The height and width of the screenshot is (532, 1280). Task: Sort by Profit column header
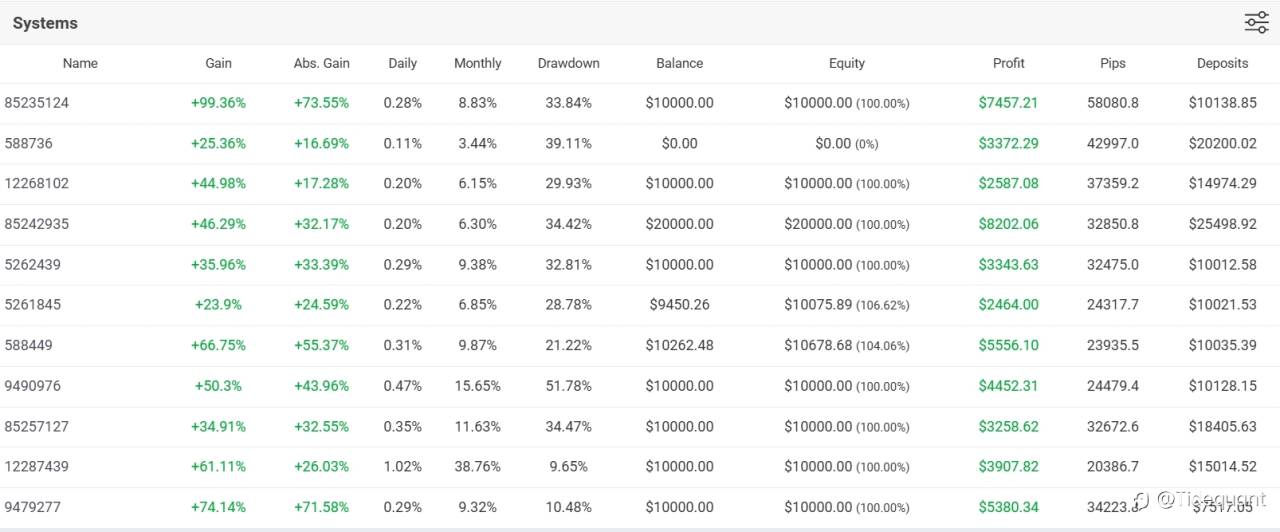click(1008, 63)
